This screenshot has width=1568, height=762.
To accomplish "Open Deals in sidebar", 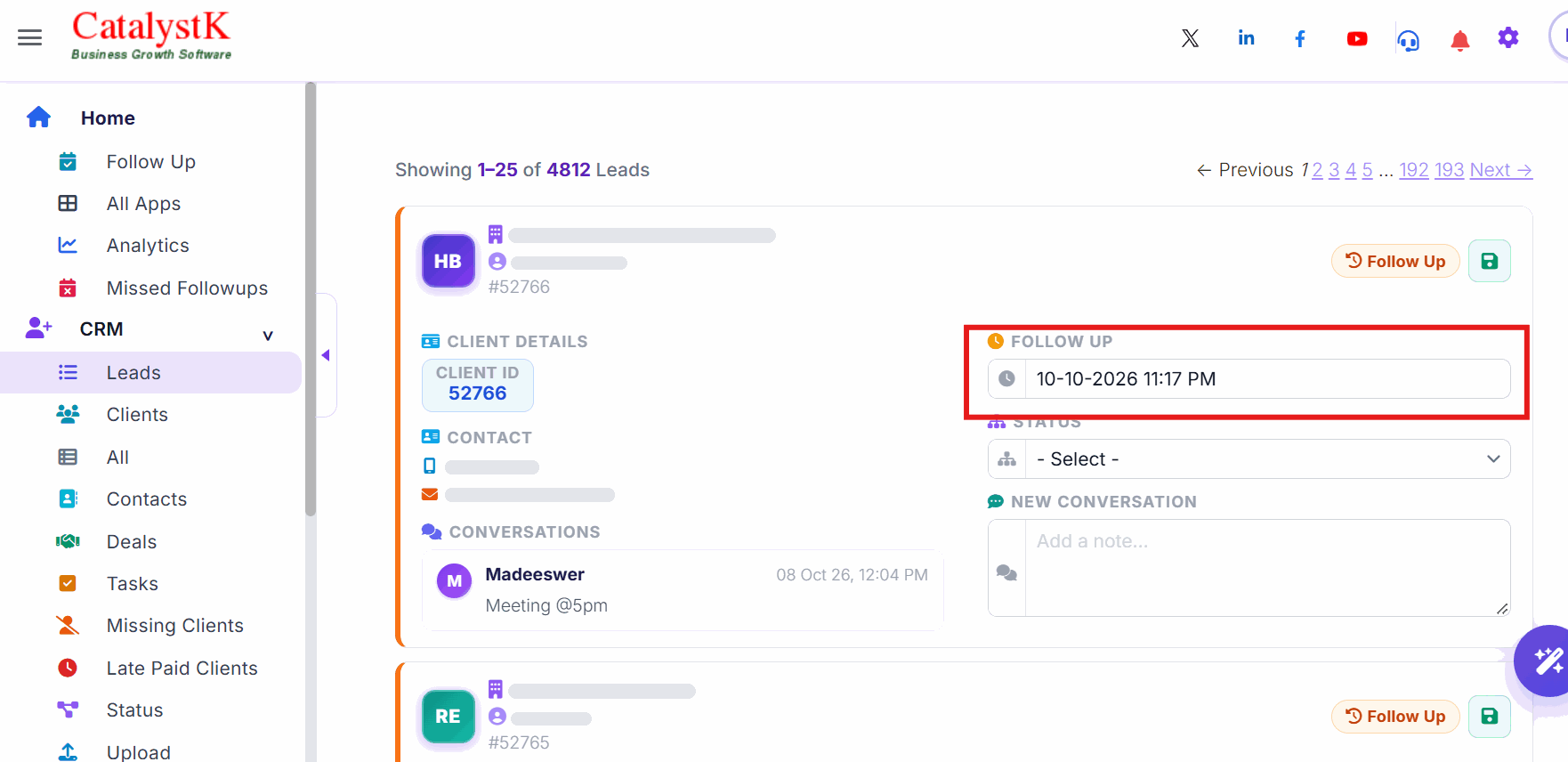I will 132,541.
